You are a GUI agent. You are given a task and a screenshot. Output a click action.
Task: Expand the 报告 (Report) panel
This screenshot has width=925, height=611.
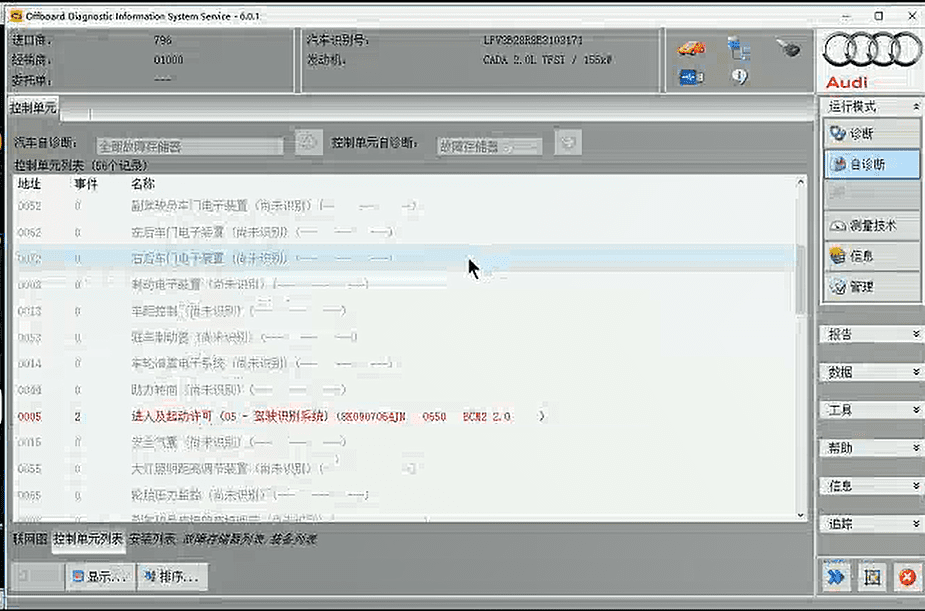(x=869, y=333)
